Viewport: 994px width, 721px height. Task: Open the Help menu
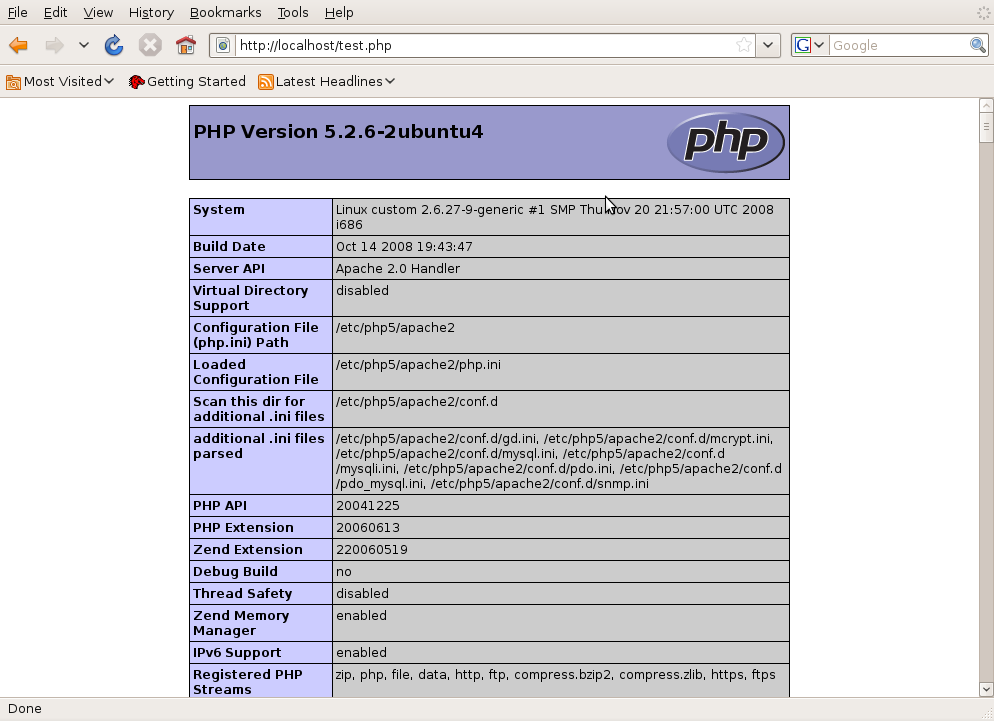point(339,13)
